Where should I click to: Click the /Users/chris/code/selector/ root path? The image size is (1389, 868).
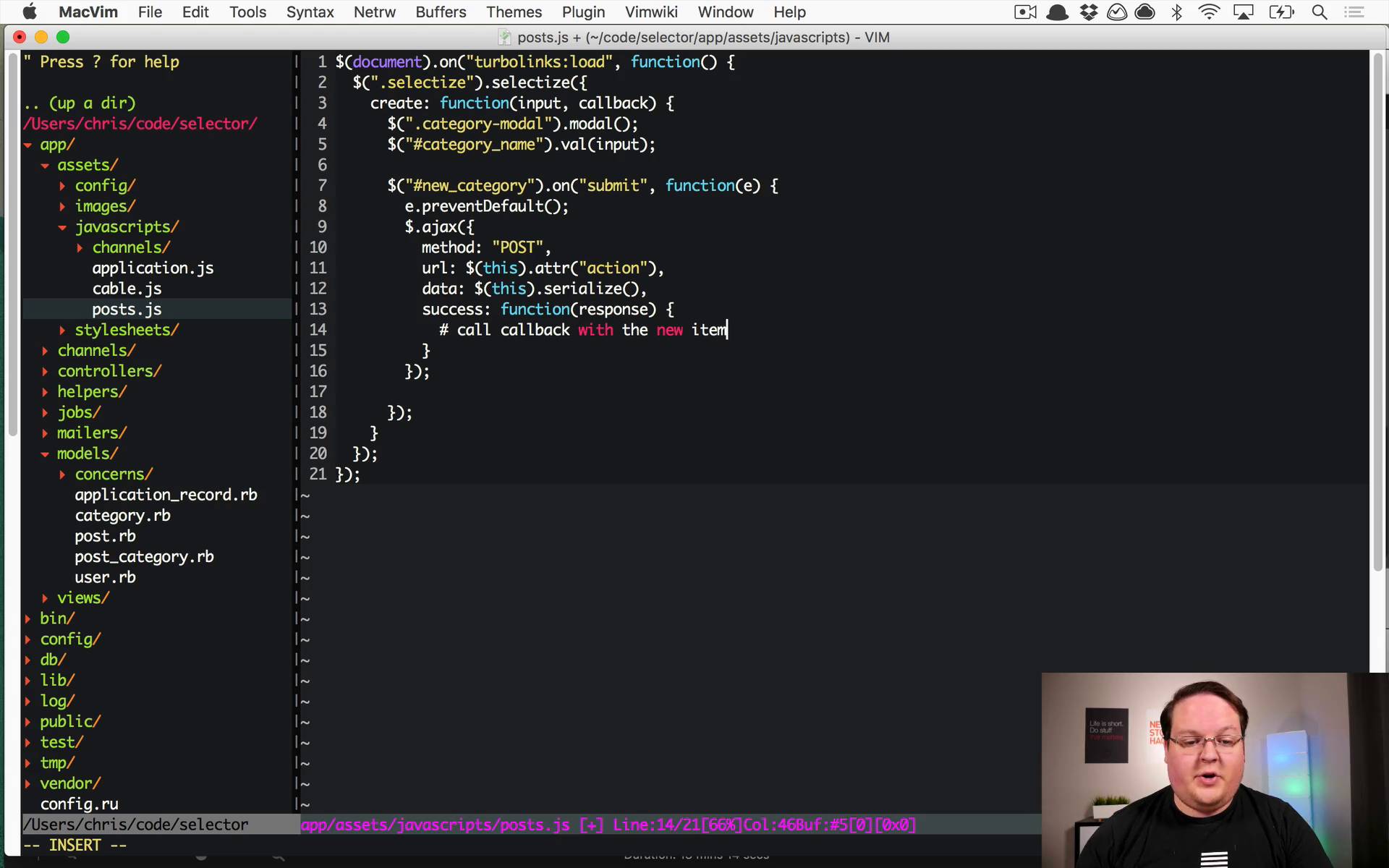[x=140, y=124]
